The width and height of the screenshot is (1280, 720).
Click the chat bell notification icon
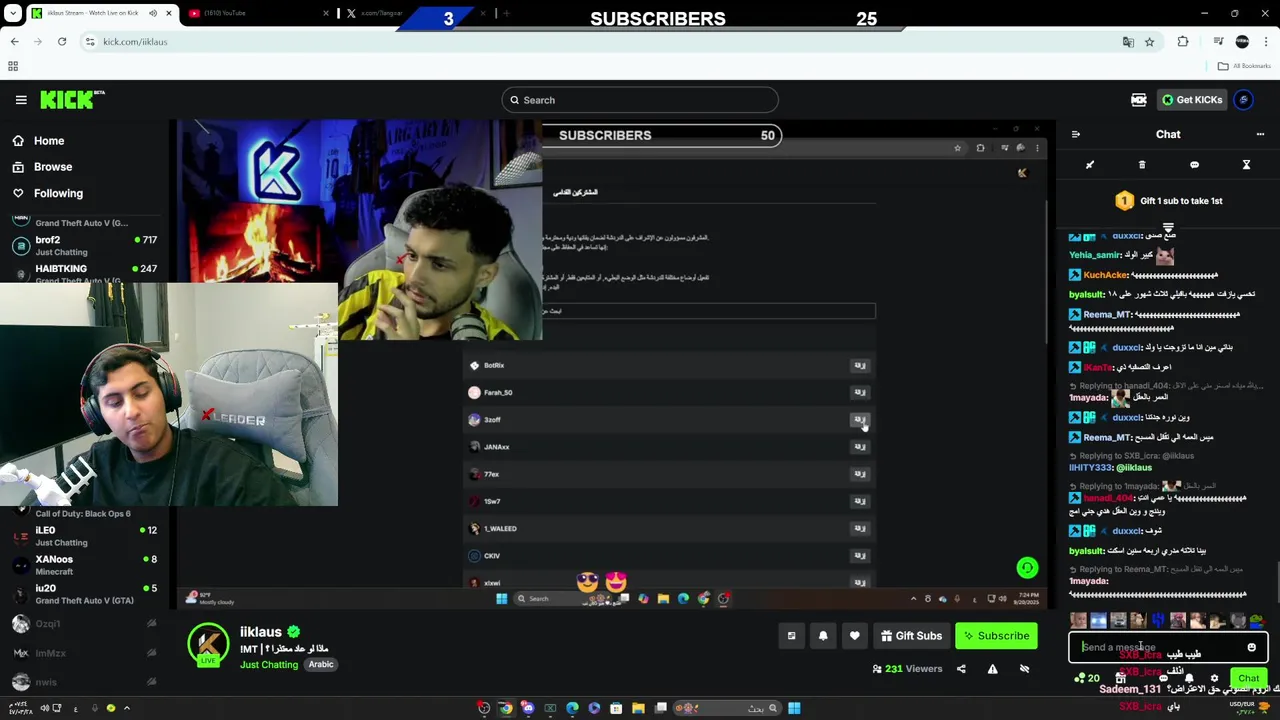click(1189, 678)
